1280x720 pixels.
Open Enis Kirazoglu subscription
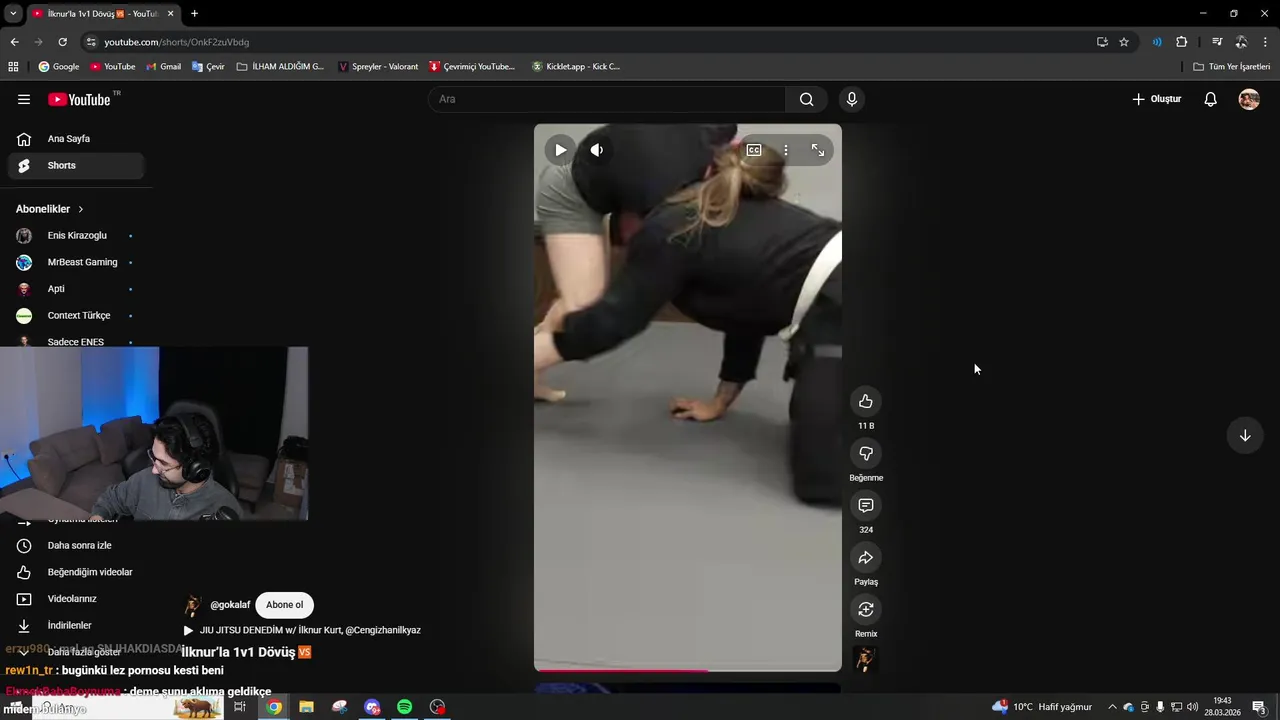pyautogui.click(x=76, y=236)
